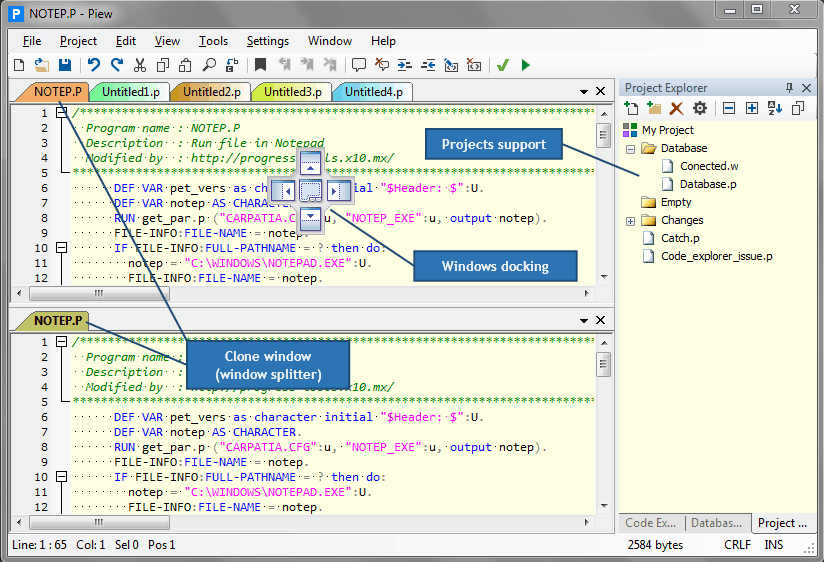Collapse fold marker at line 10 in bottom editor
Screen dimensions: 824x562
click(61, 476)
